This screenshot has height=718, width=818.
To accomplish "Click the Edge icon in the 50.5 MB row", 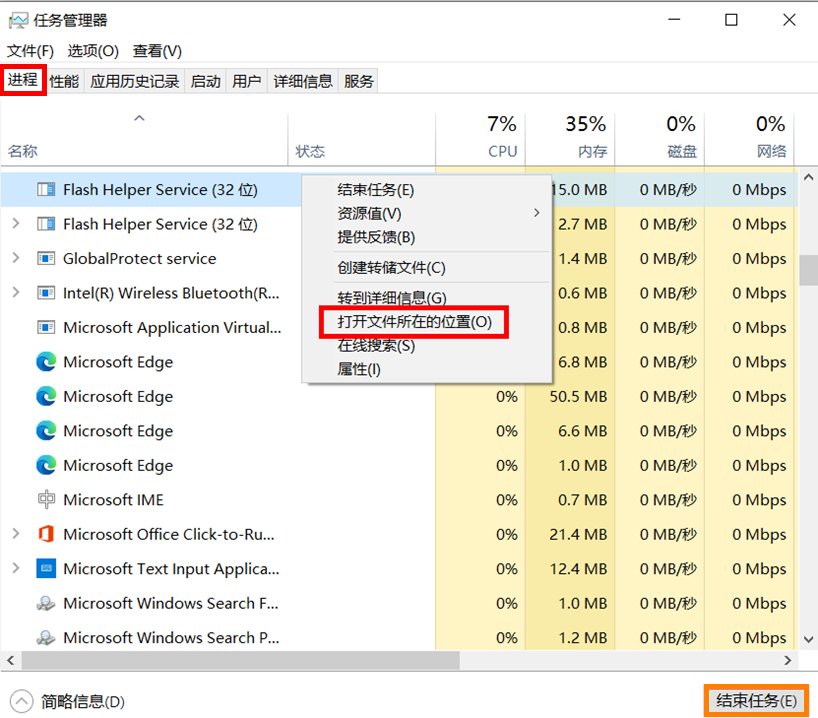I will [46, 396].
